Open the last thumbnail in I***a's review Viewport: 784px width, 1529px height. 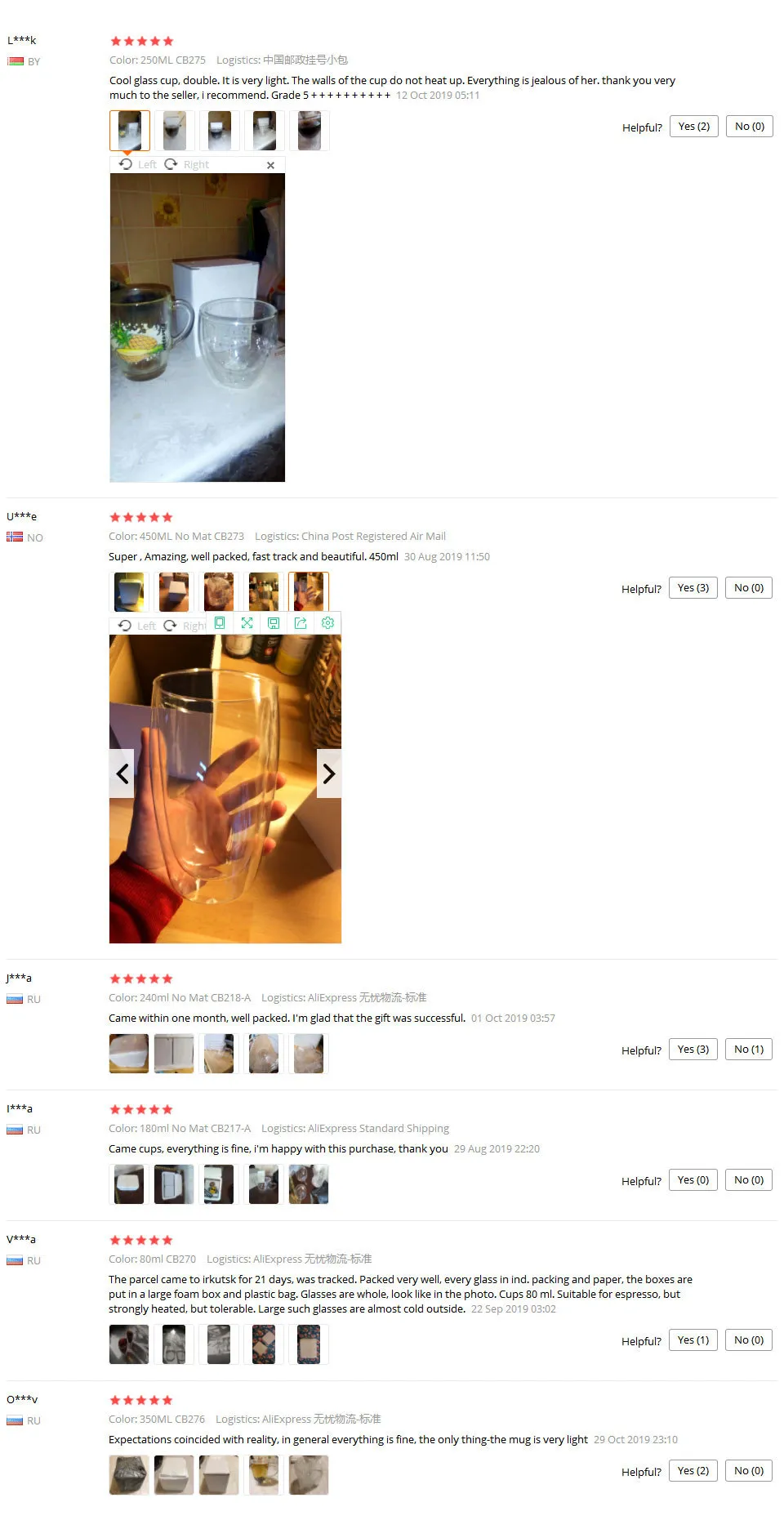click(x=309, y=1184)
